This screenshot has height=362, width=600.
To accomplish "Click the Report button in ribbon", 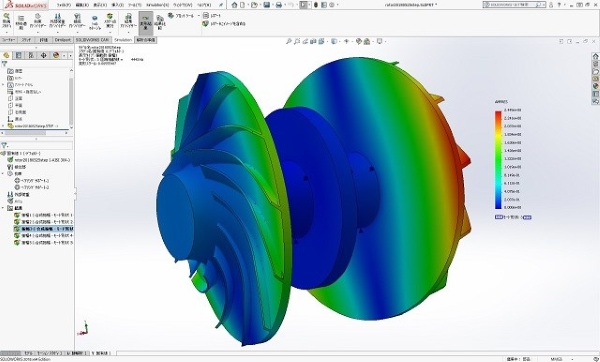I will point(212,16).
